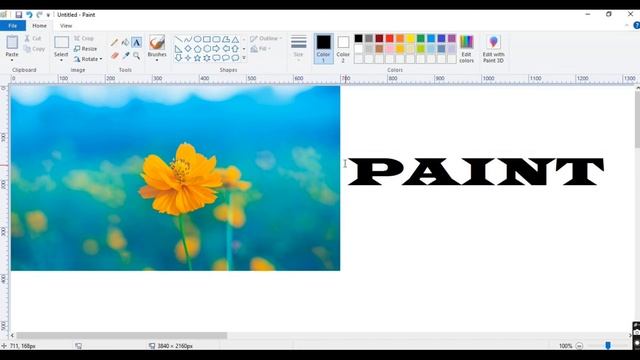This screenshot has height=360, width=640.
Task: Select the Color picker eyedropper tool
Action: coord(125,56)
